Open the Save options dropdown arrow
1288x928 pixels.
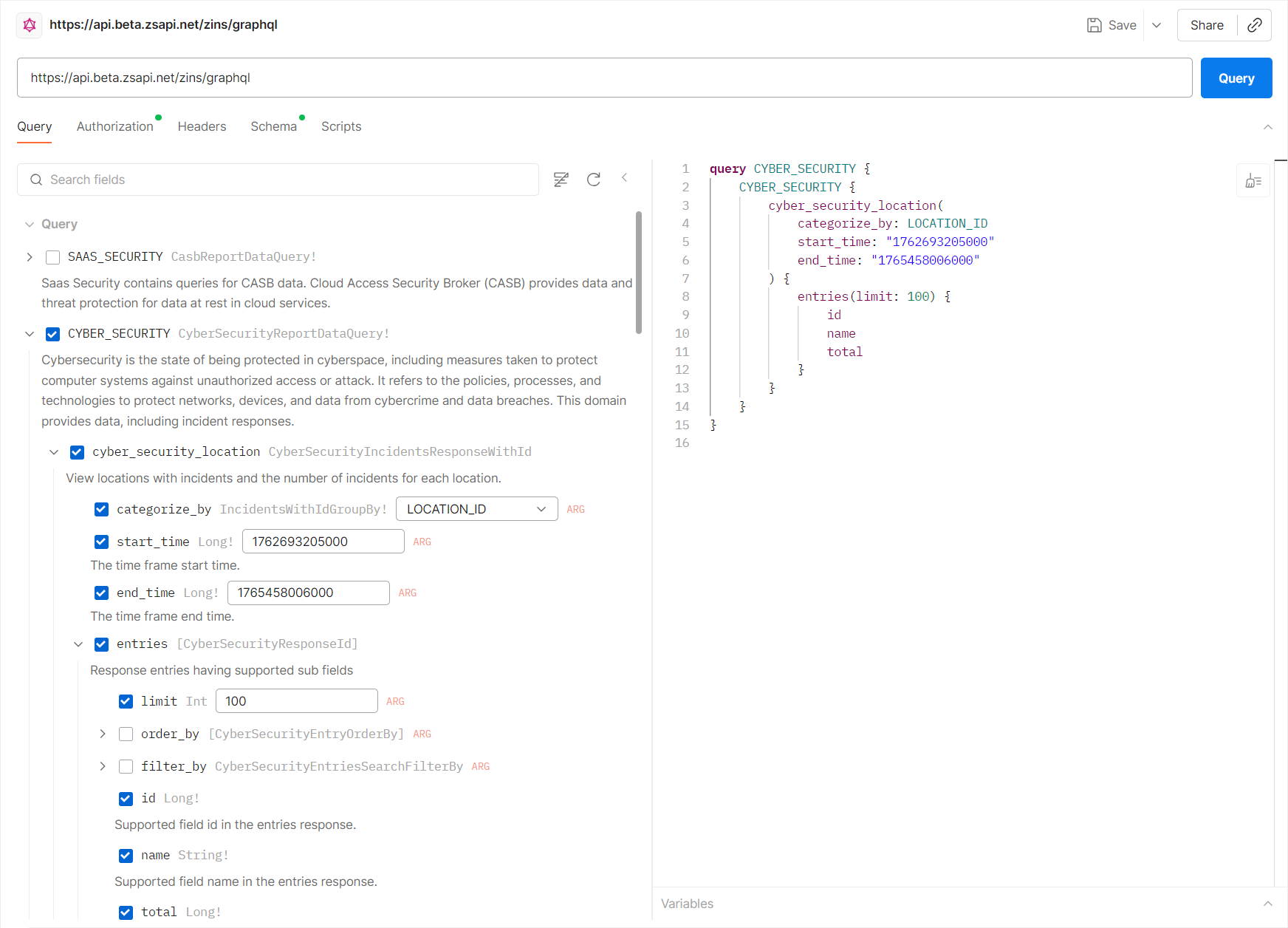pyautogui.click(x=1157, y=25)
